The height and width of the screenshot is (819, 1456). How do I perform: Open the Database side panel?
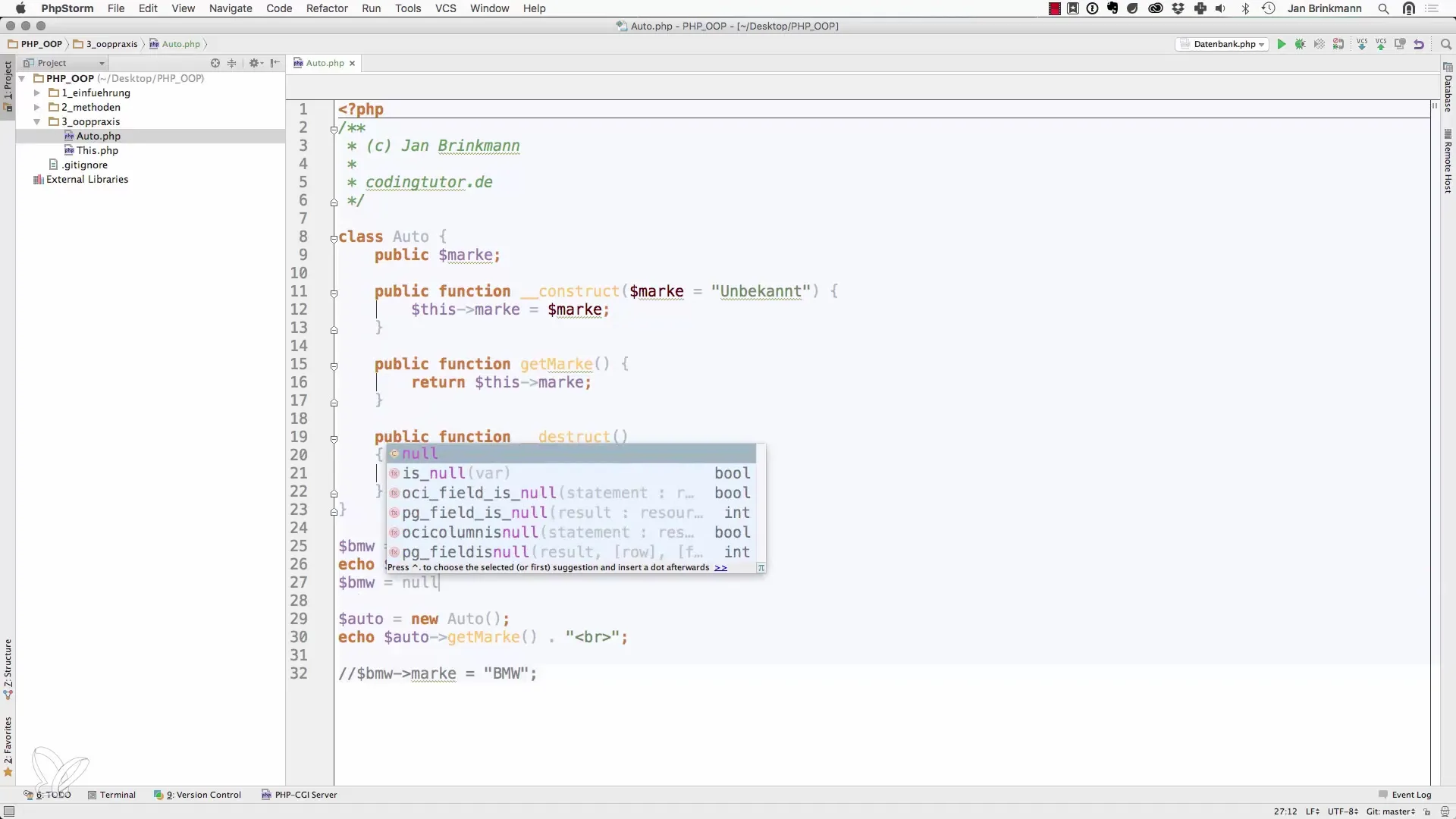1448,88
